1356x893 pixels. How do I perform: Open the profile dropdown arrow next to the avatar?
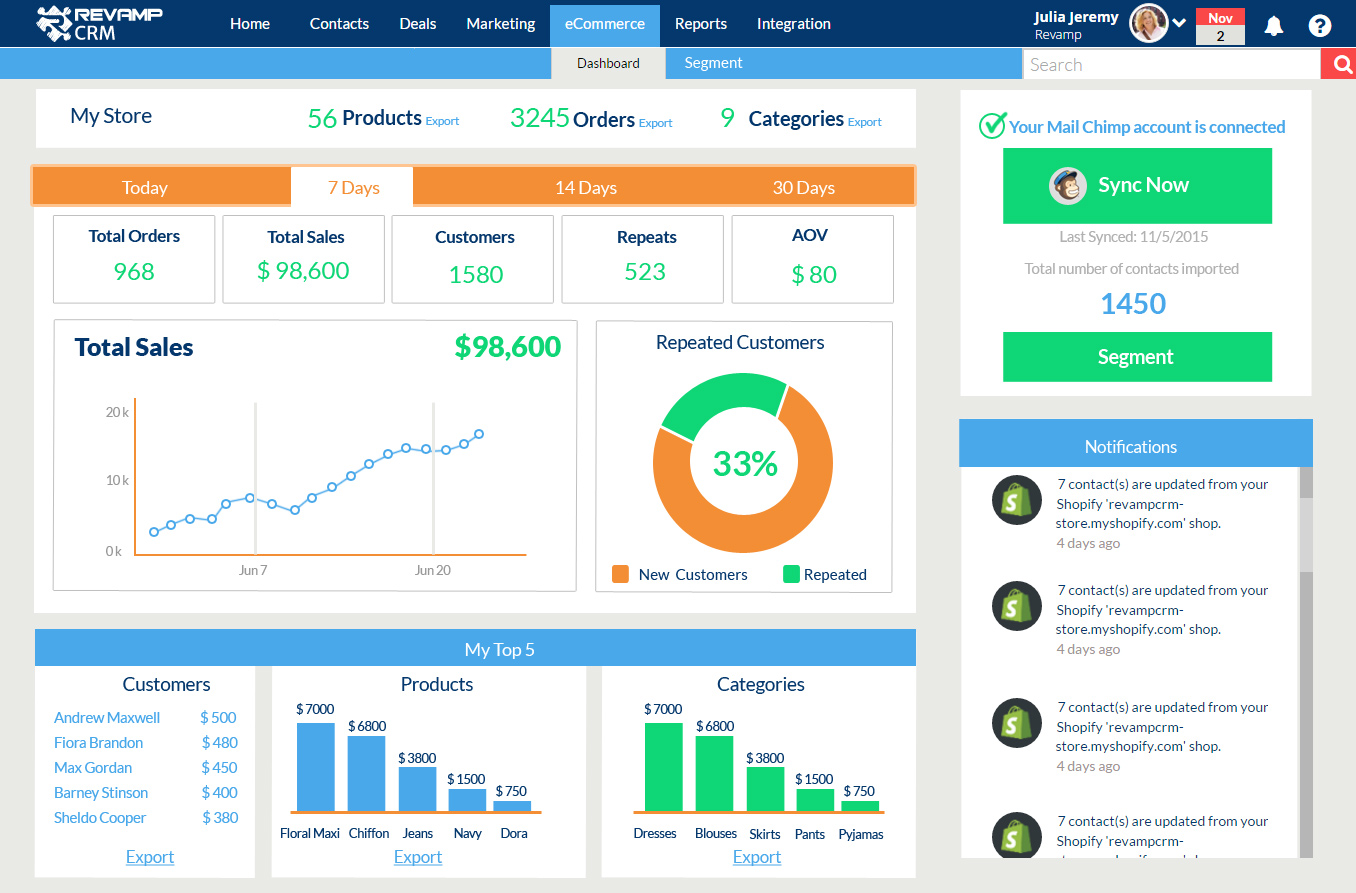(x=1178, y=22)
